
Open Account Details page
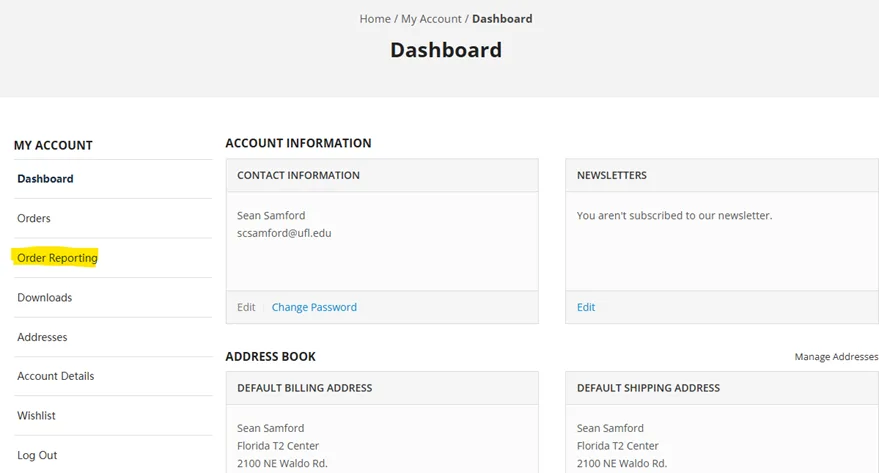[55, 376]
